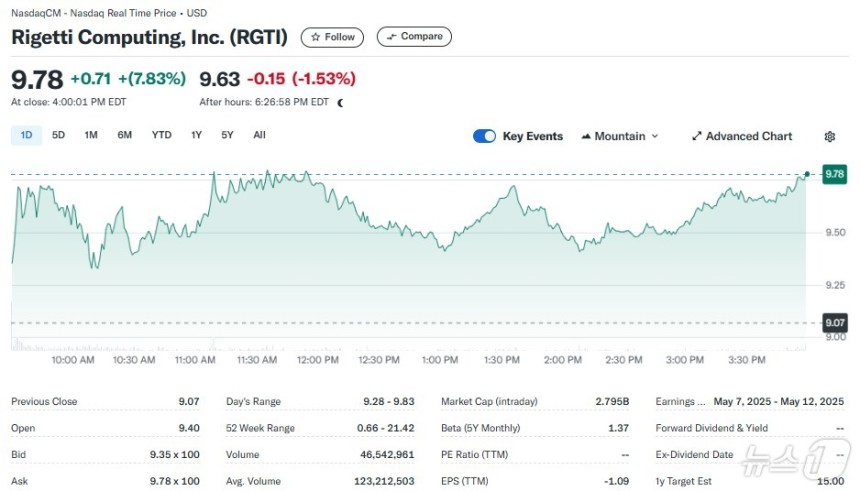860x491 pixels.
Task: Open chart settings gear icon
Action: (829, 137)
